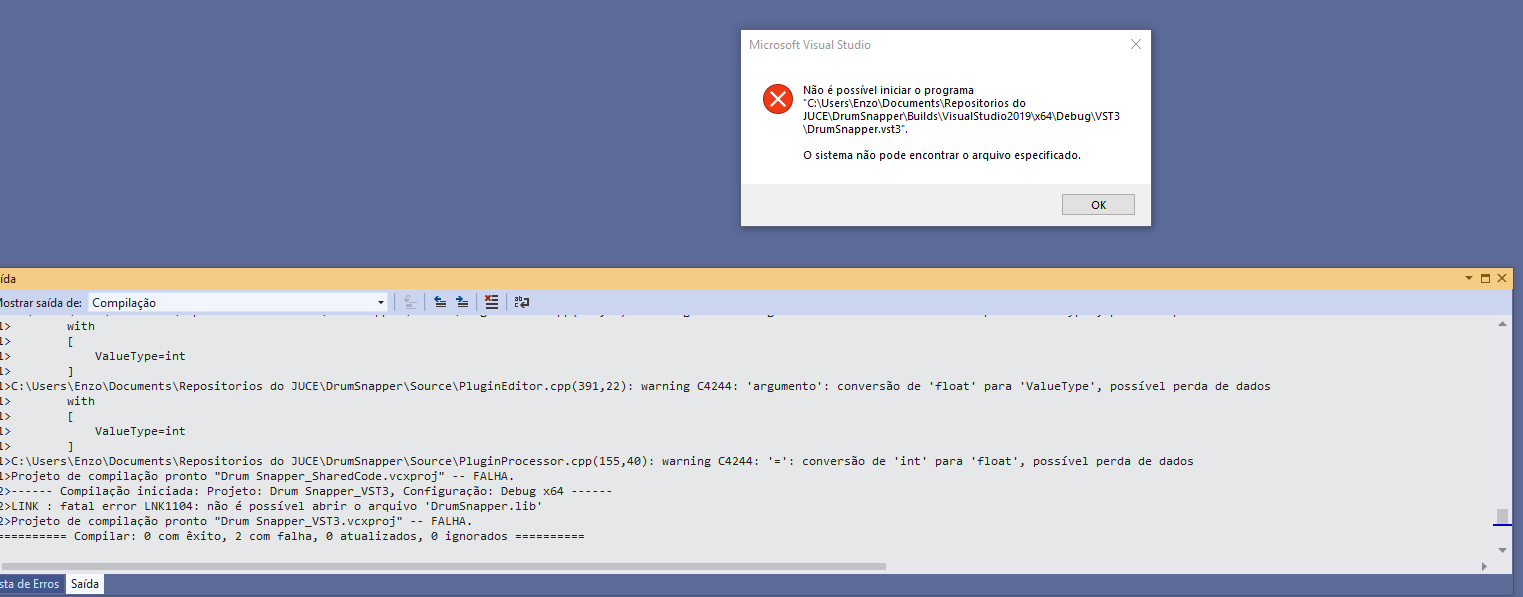The image size is (1523, 597).
Task: Click vertical scrollbar down arrow
Action: 1502,550
